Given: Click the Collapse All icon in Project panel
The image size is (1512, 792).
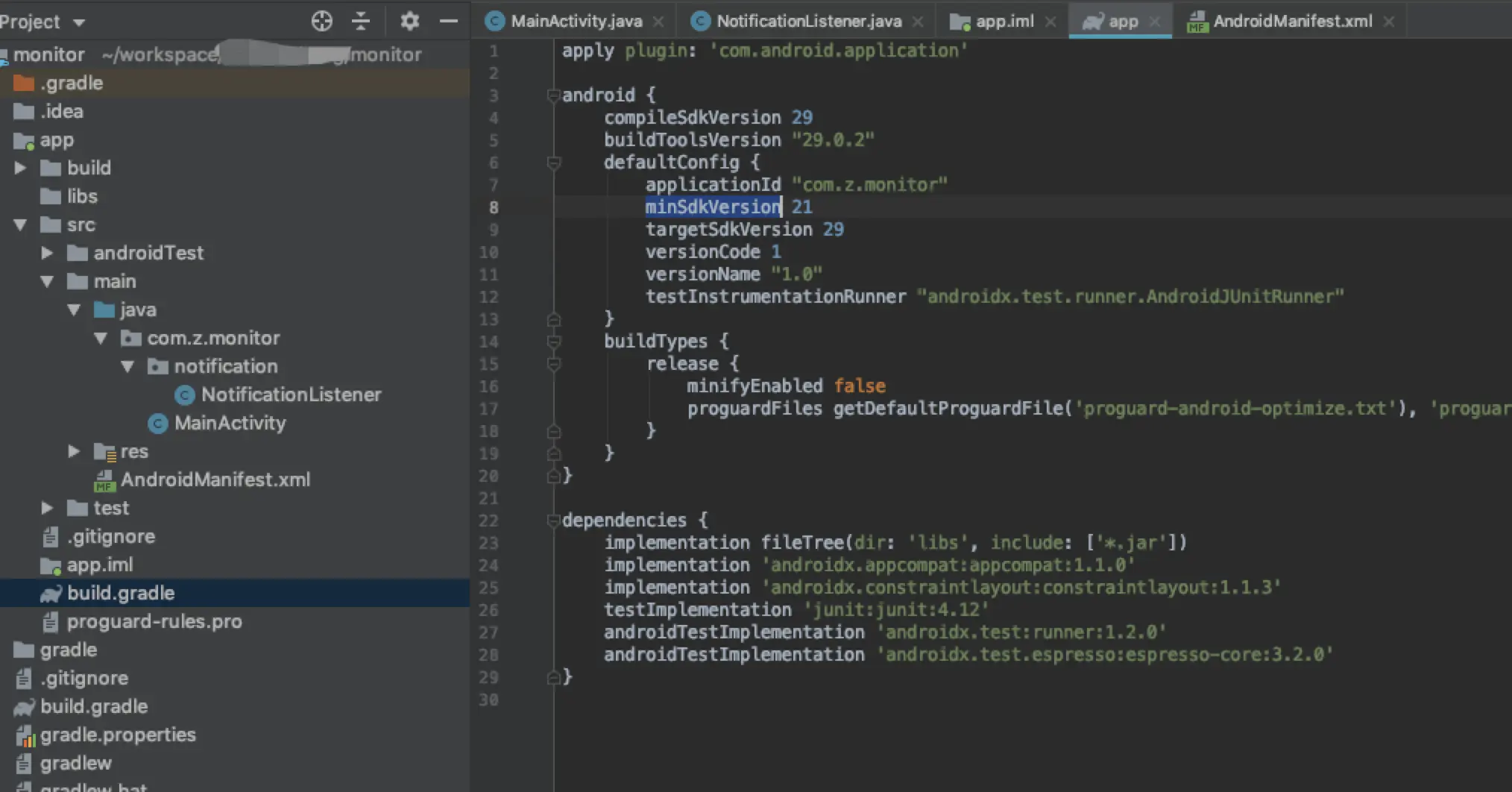Looking at the screenshot, I should coord(361,21).
